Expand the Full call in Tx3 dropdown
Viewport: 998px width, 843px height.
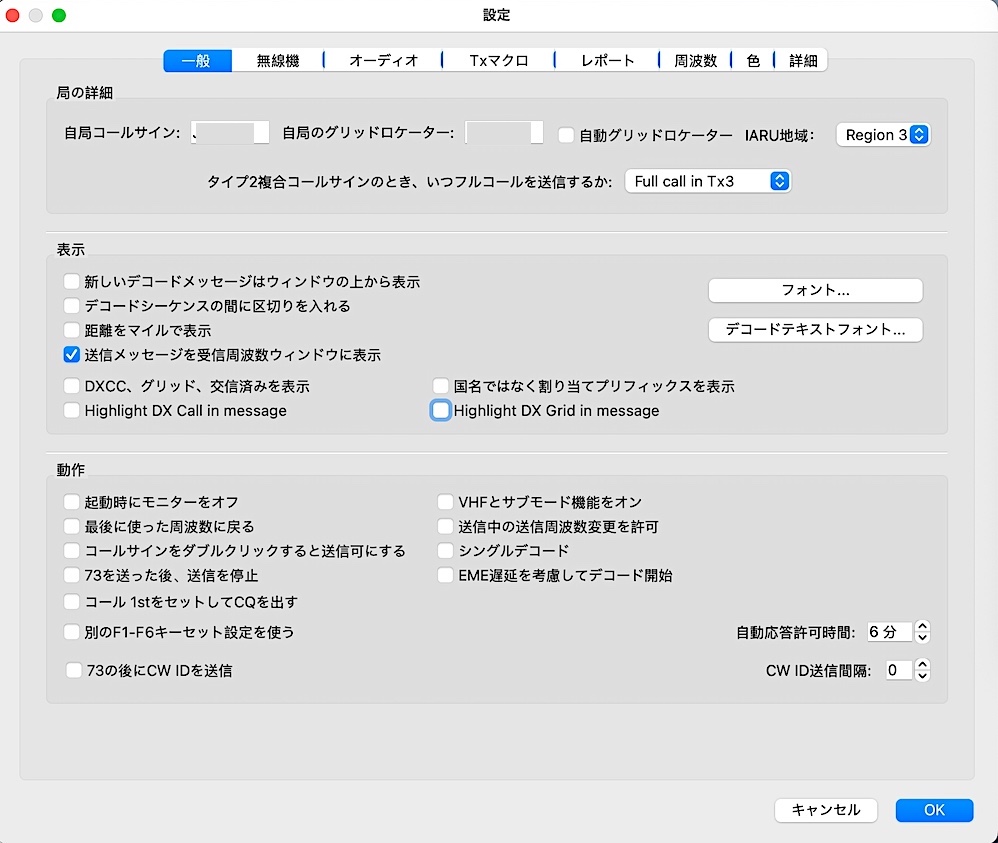[x=708, y=182]
